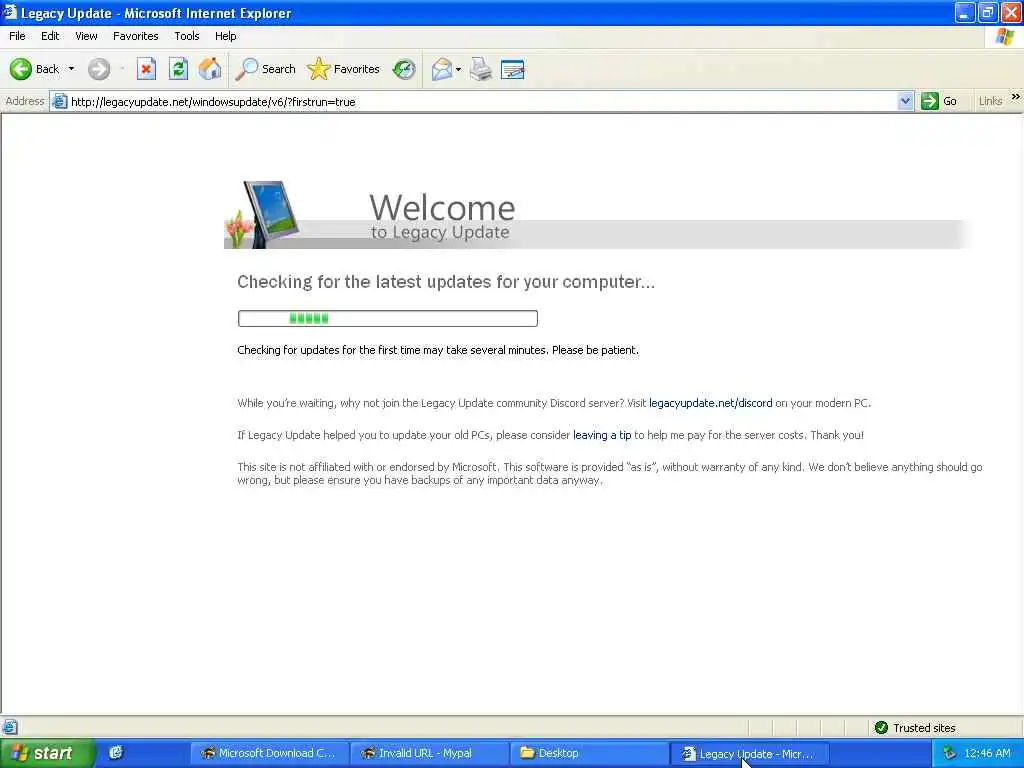The height and width of the screenshot is (768, 1024).
Task: Switch to the Desktop folder taskbar window
Action: (x=590, y=753)
